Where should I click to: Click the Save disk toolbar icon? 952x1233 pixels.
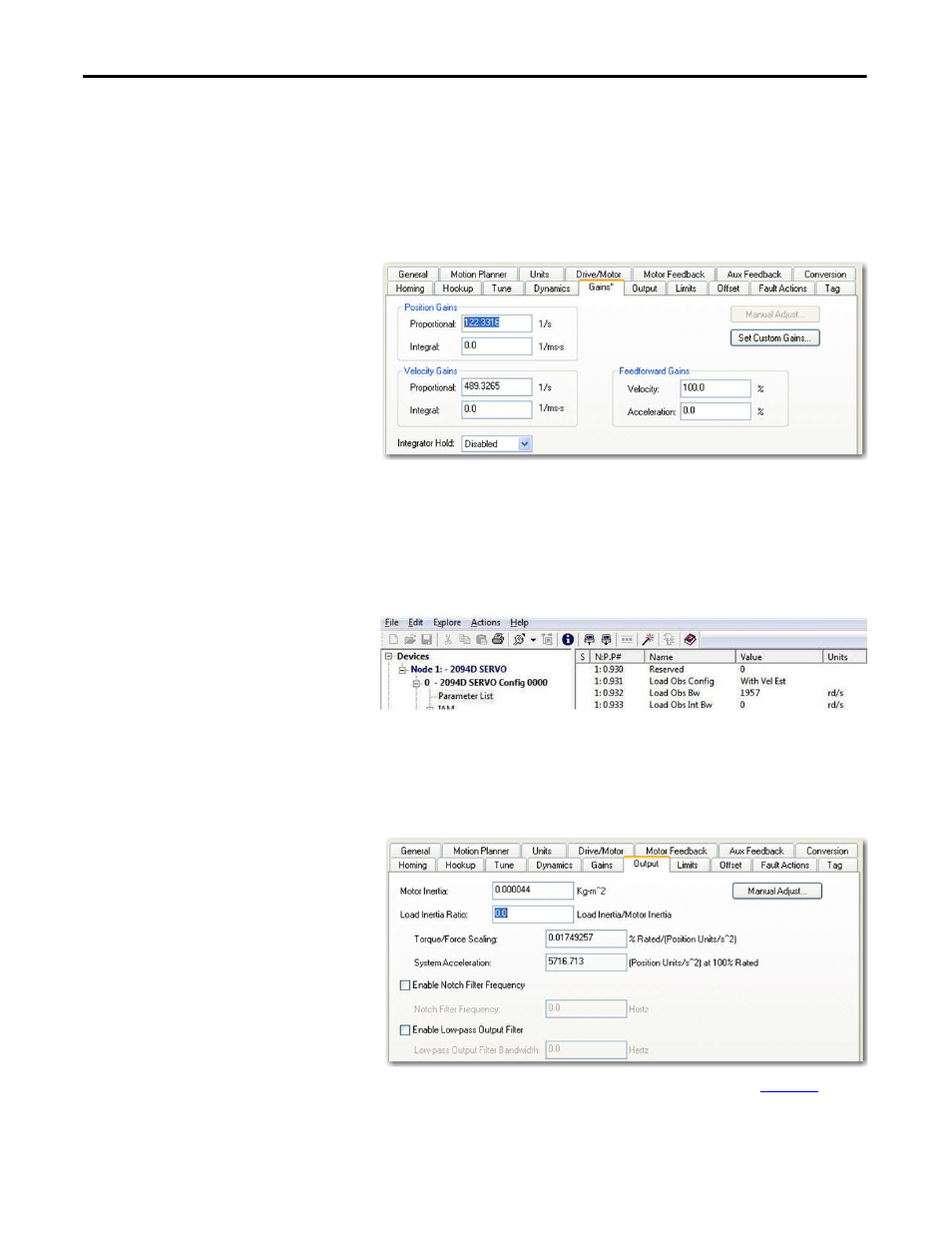click(x=426, y=639)
